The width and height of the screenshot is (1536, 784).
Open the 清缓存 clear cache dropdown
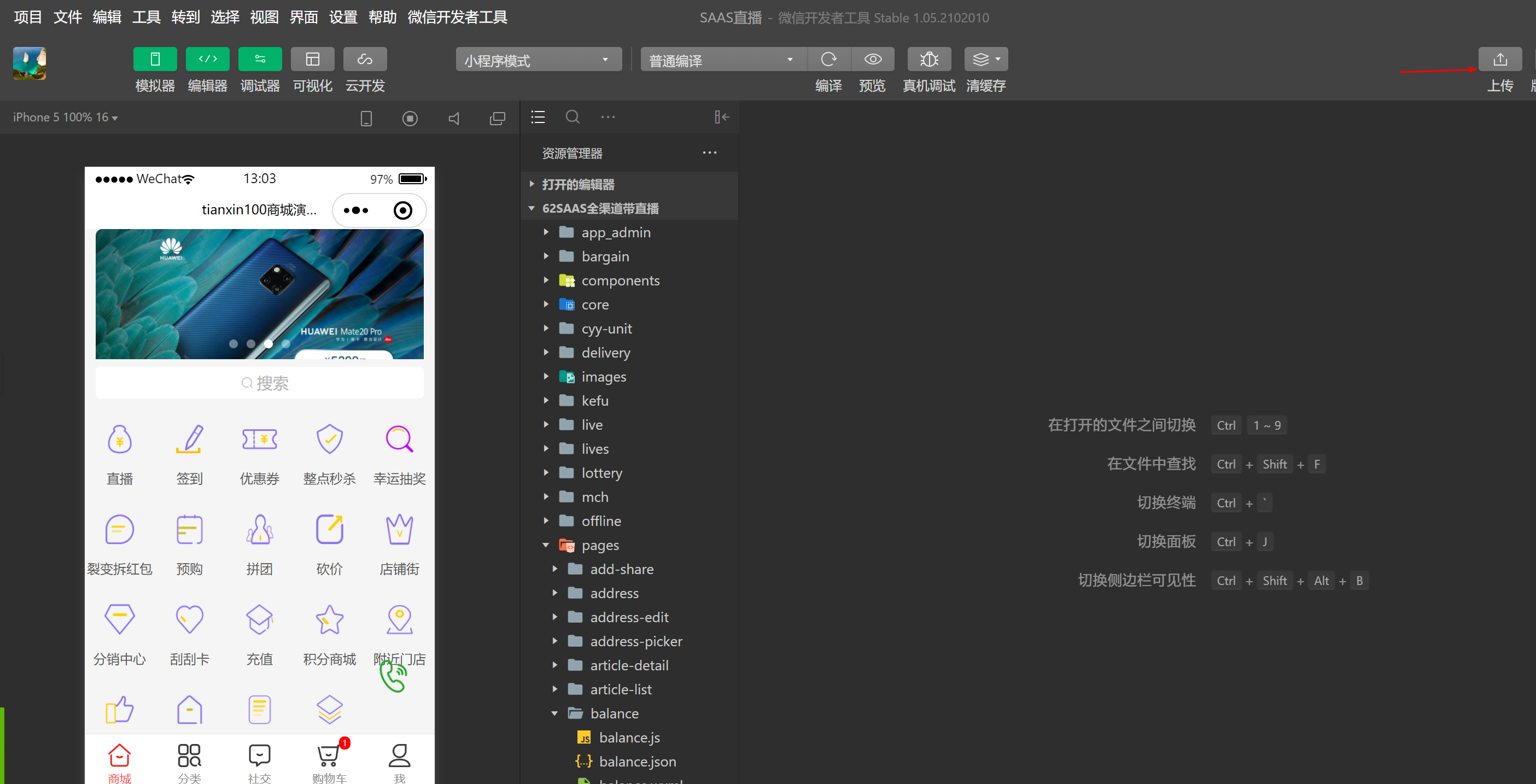point(986,59)
